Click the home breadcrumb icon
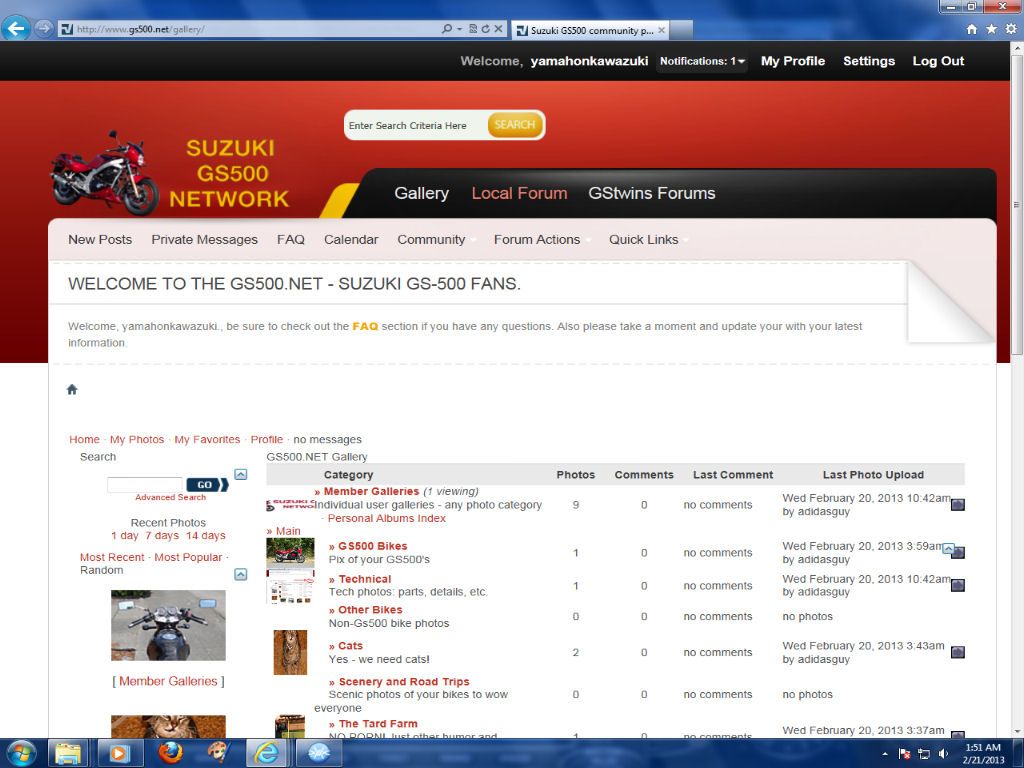 [x=72, y=390]
